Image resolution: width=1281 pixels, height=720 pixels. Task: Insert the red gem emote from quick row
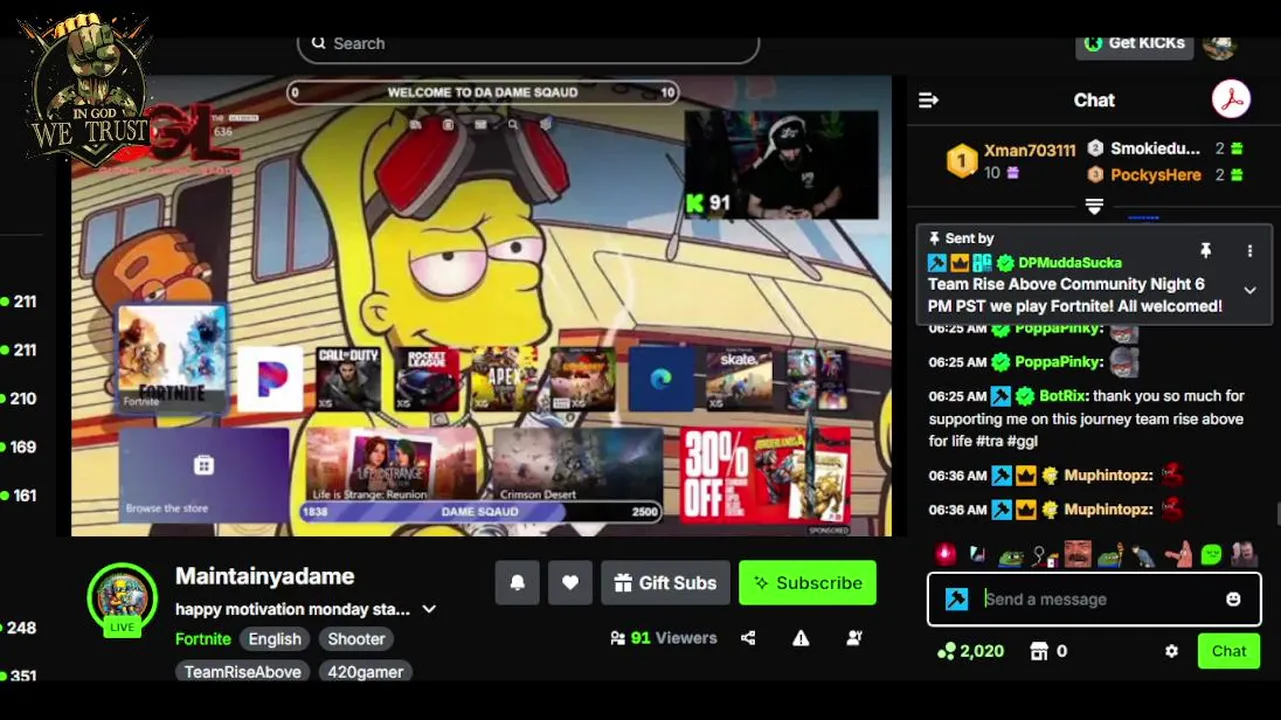pos(946,554)
